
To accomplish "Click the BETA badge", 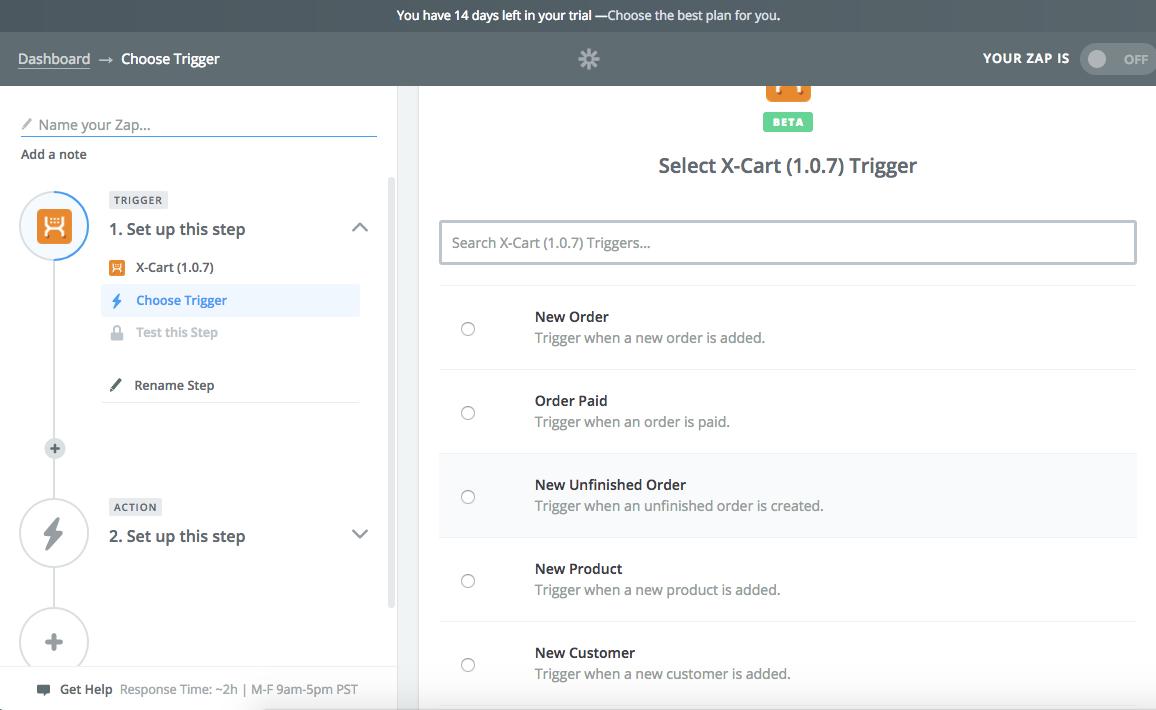I will pyautogui.click(x=788, y=122).
